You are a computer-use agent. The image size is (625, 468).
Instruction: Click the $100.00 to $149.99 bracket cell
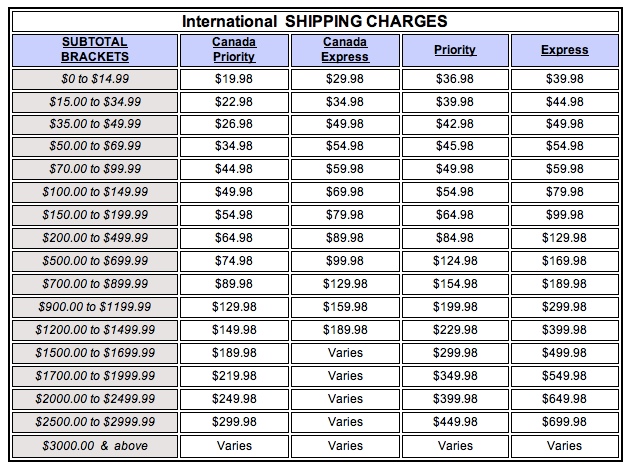[94, 192]
